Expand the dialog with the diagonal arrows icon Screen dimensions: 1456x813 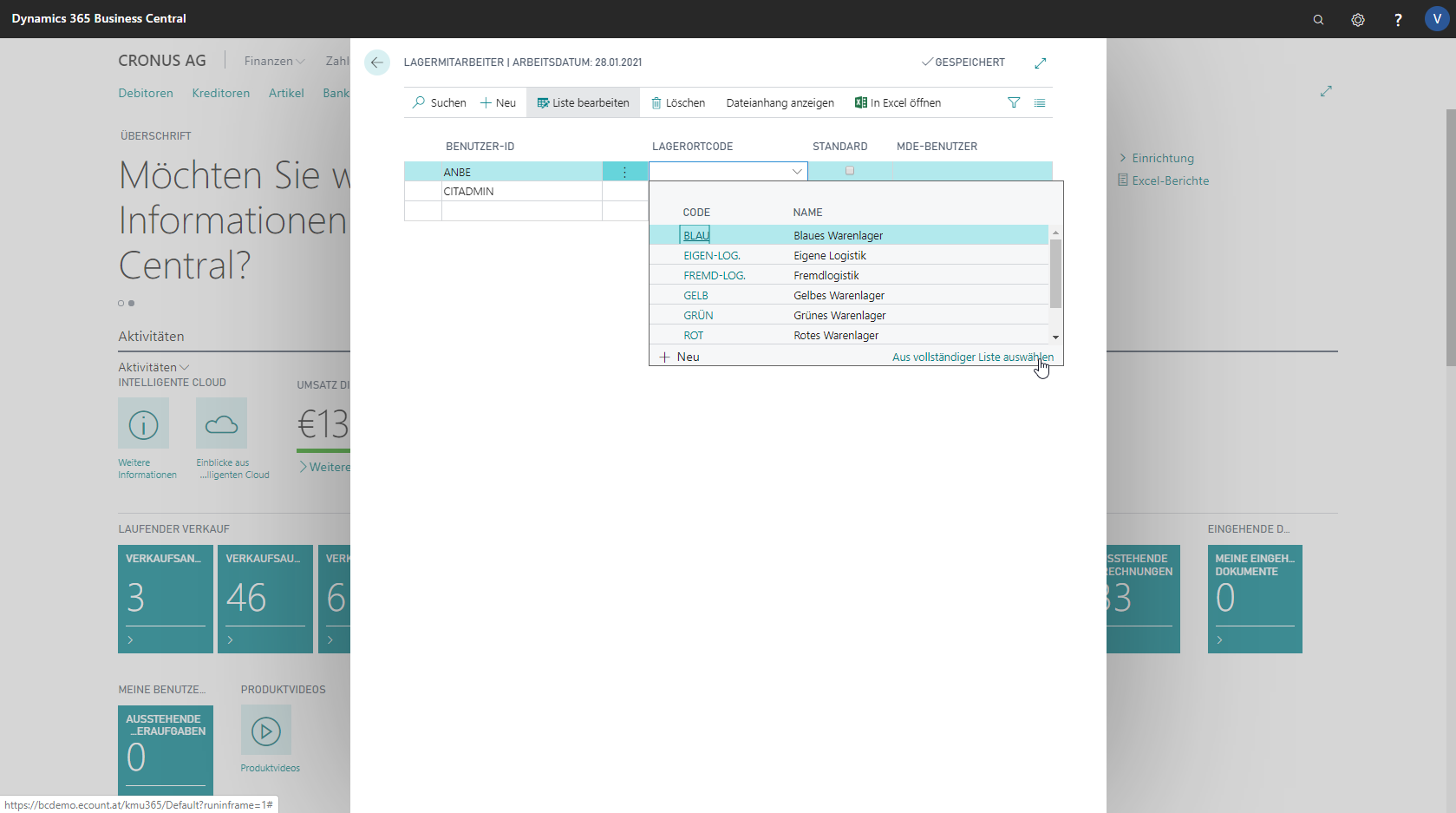tap(1041, 62)
